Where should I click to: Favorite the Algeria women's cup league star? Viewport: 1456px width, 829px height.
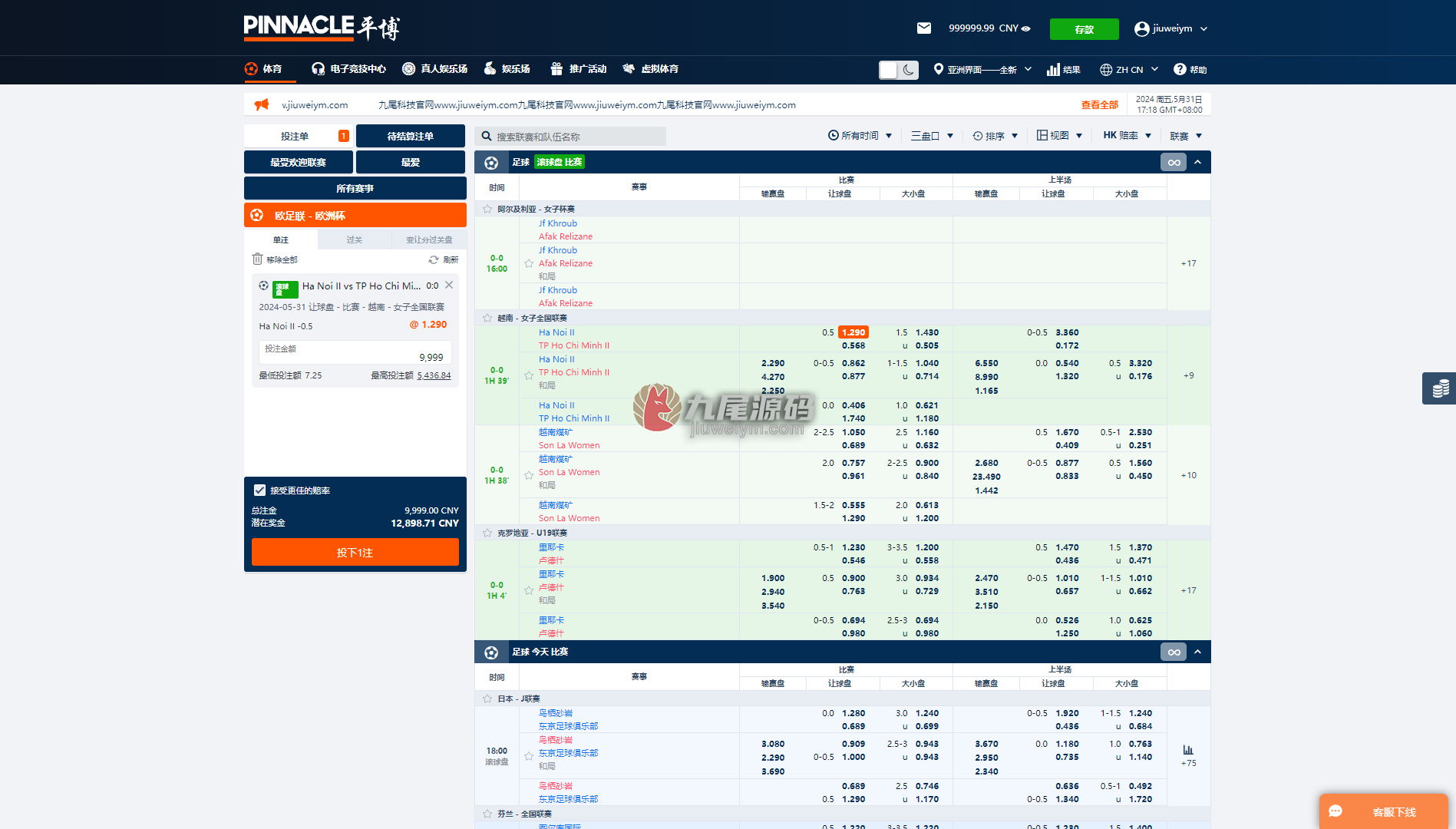coord(487,209)
